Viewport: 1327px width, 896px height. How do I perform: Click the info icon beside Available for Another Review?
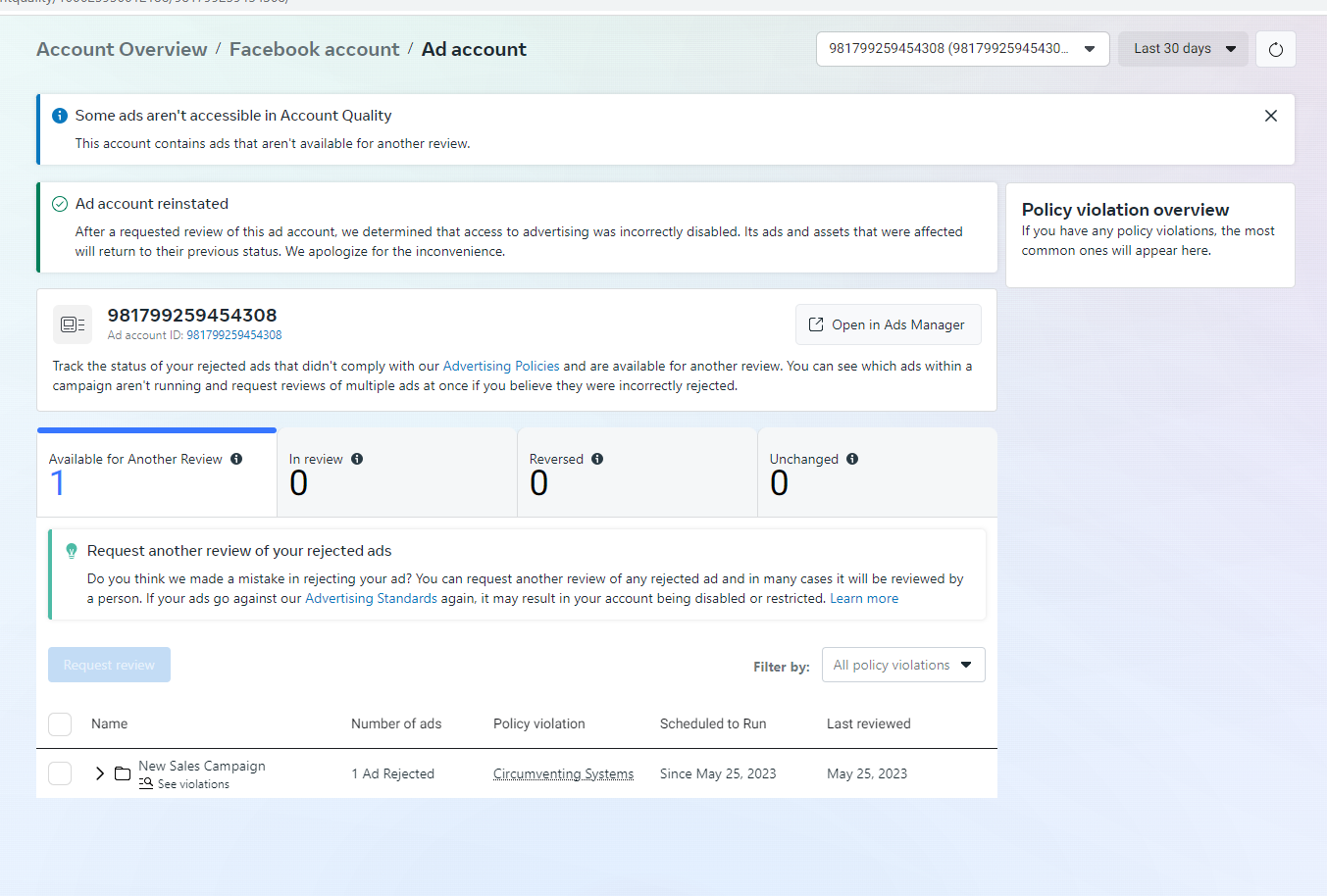pos(236,459)
